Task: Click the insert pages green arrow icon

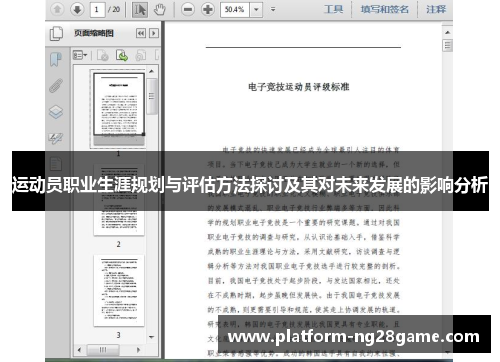Action: point(122,55)
